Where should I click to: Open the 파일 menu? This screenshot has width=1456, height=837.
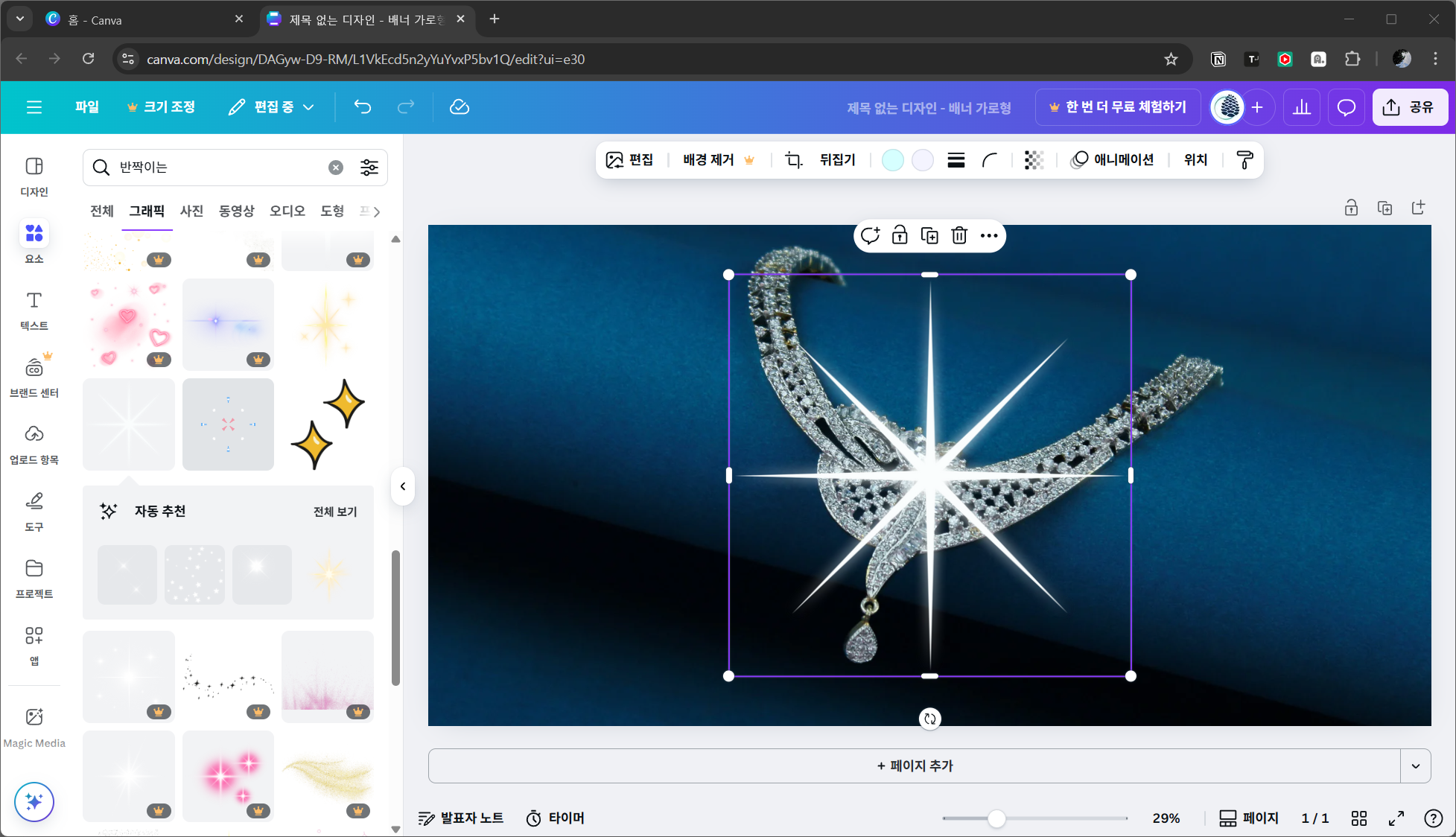pos(86,107)
